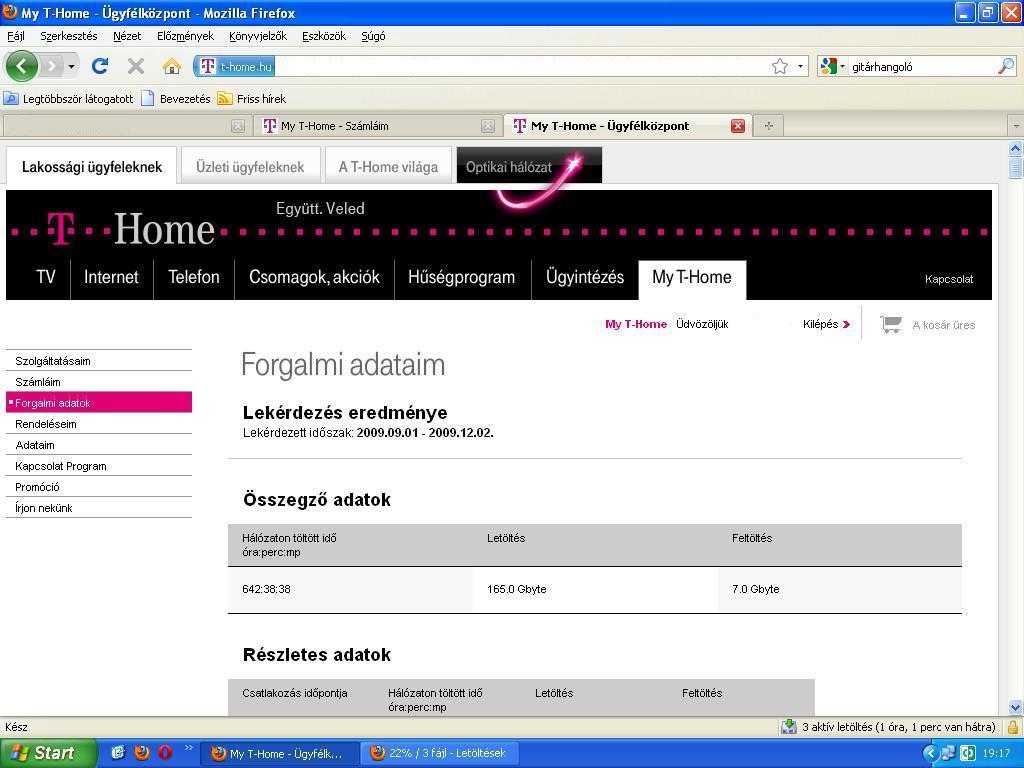
Task: Expand the address bar history dropdown
Action: click(800, 66)
